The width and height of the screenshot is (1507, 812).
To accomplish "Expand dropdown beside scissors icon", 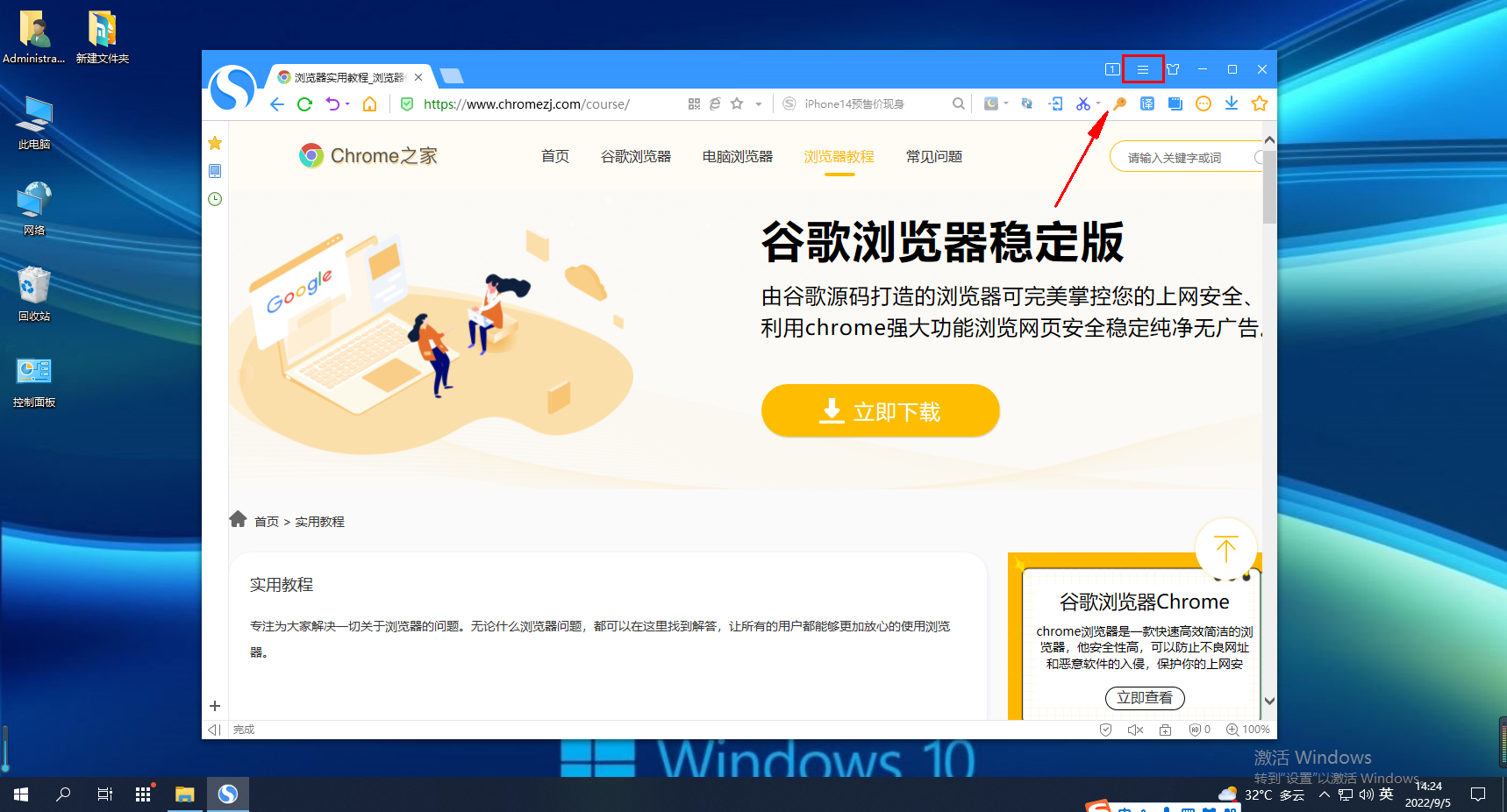I will [x=1098, y=103].
